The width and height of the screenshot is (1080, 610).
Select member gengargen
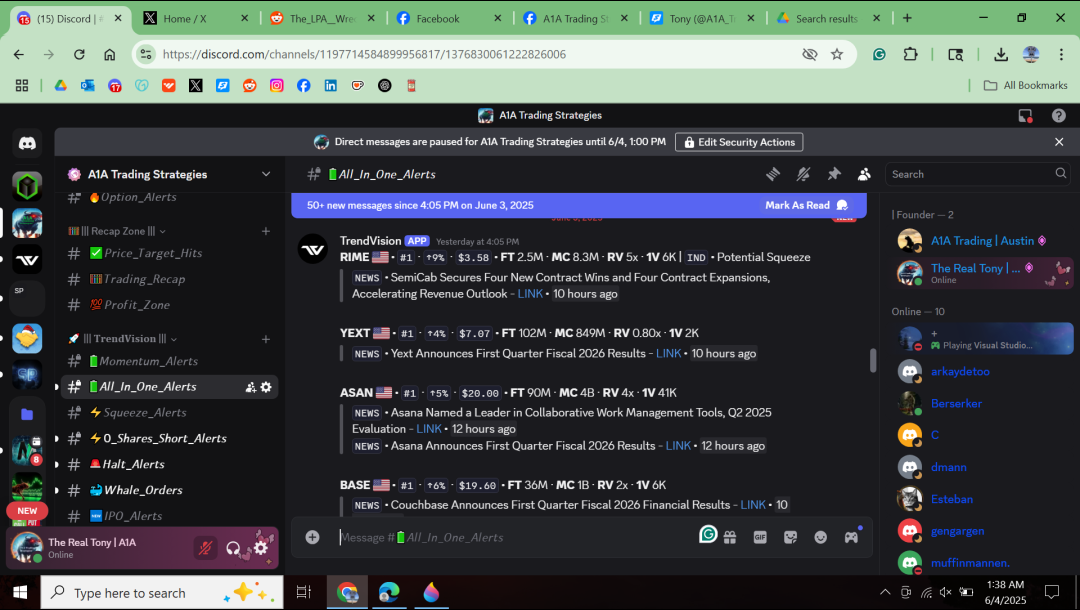(982, 531)
